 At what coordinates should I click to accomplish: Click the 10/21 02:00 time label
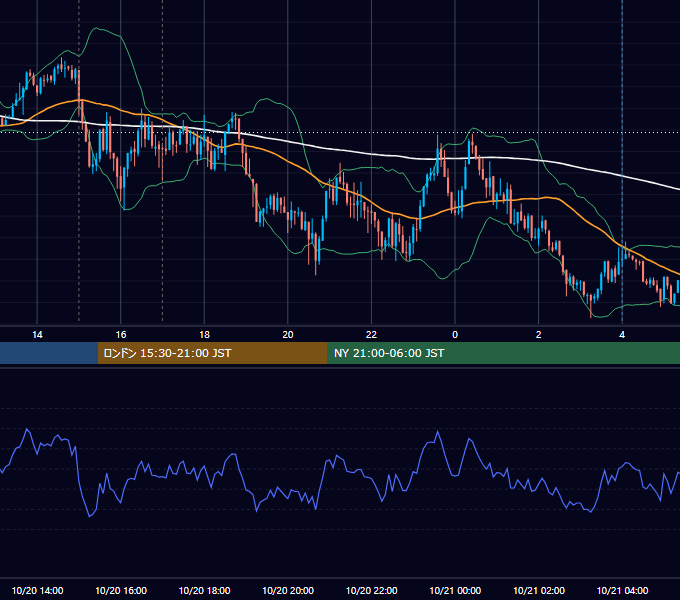539,590
